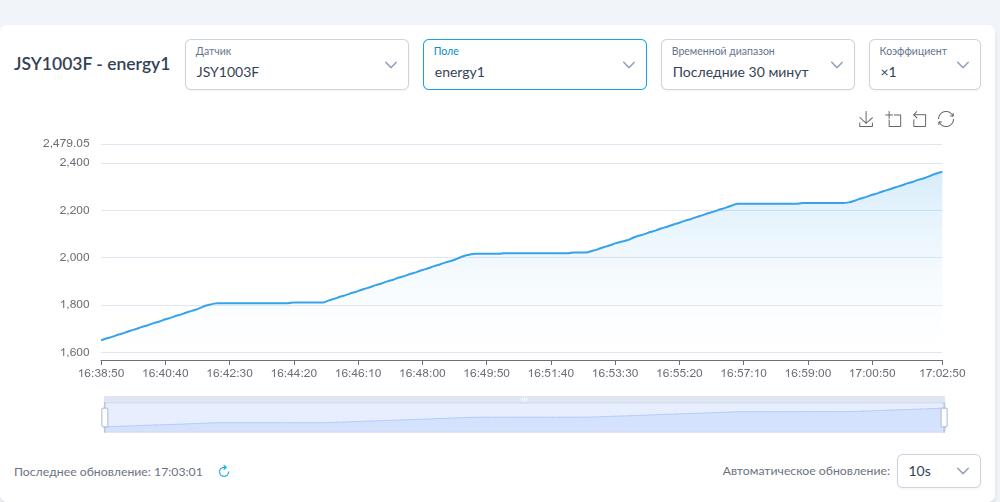Click the chart line's rightmost end point

click(942, 172)
